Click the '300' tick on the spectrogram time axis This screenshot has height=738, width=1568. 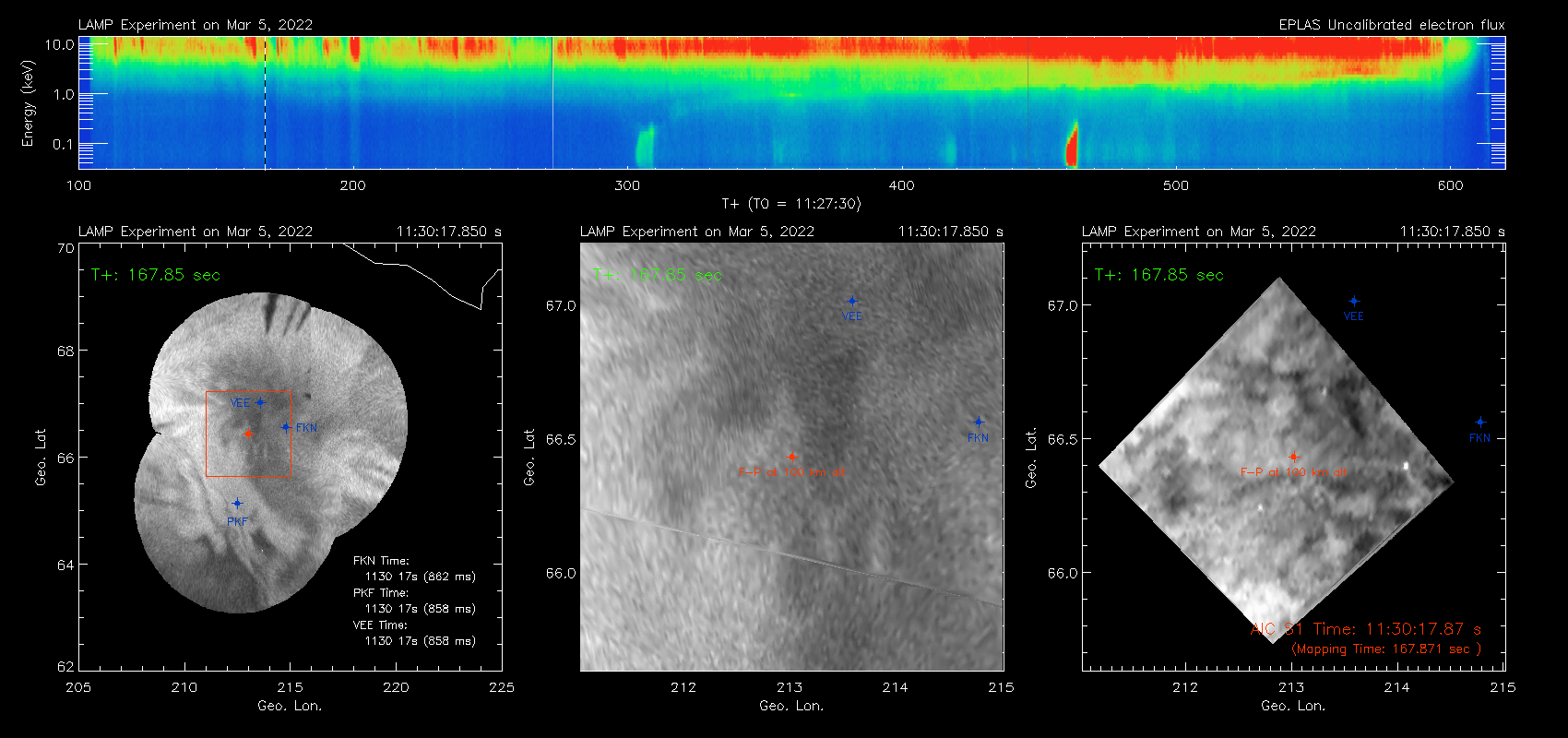coord(627,185)
